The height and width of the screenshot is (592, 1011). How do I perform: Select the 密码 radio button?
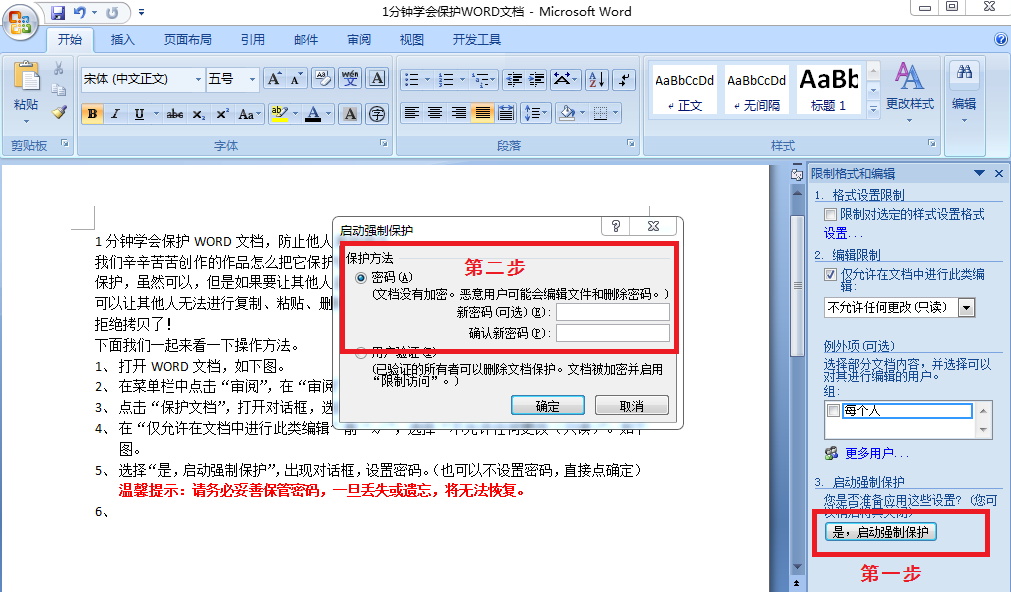click(360, 277)
